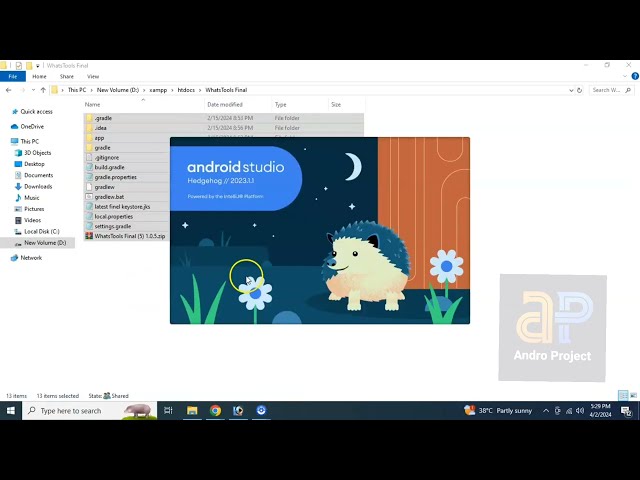Select the app folder
Screen dimensions: 640x480
click(99, 138)
